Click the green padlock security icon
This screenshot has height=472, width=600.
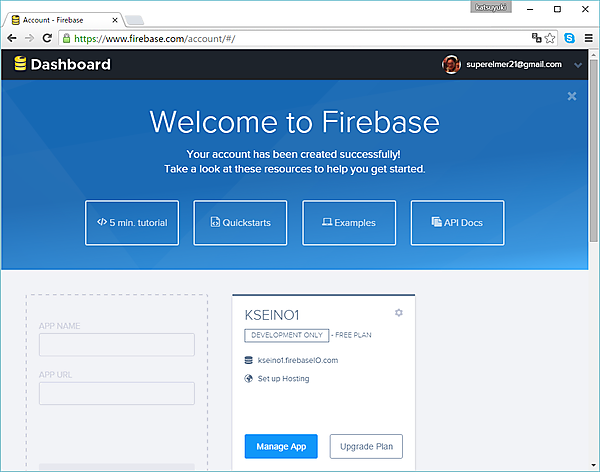pyautogui.click(x=67, y=38)
